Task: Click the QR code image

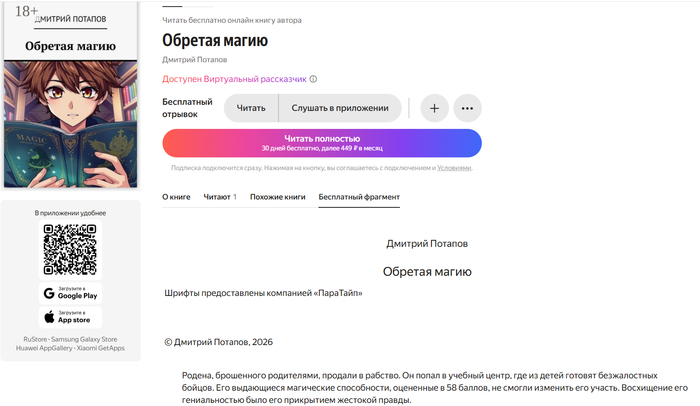Action: 70,249
